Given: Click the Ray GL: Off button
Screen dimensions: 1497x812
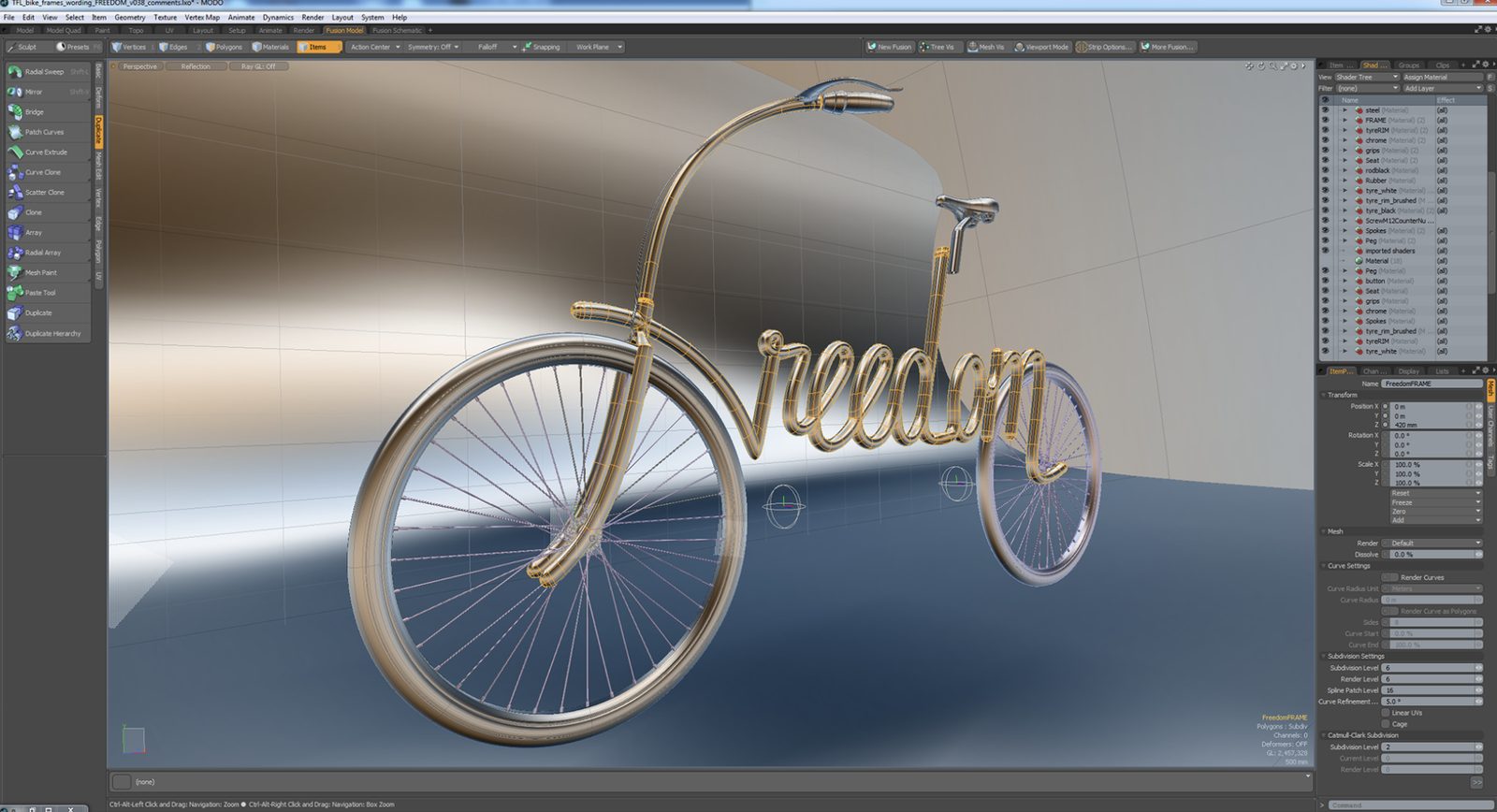Looking at the screenshot, I should point(258,66).
